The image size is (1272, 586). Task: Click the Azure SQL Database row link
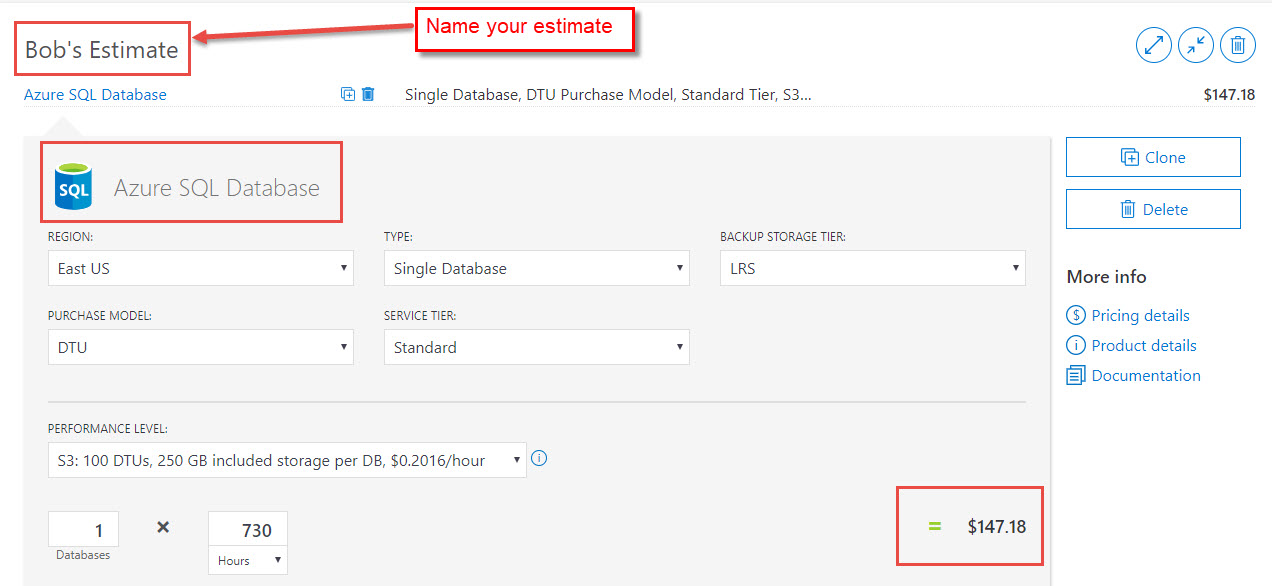[95, 94]
